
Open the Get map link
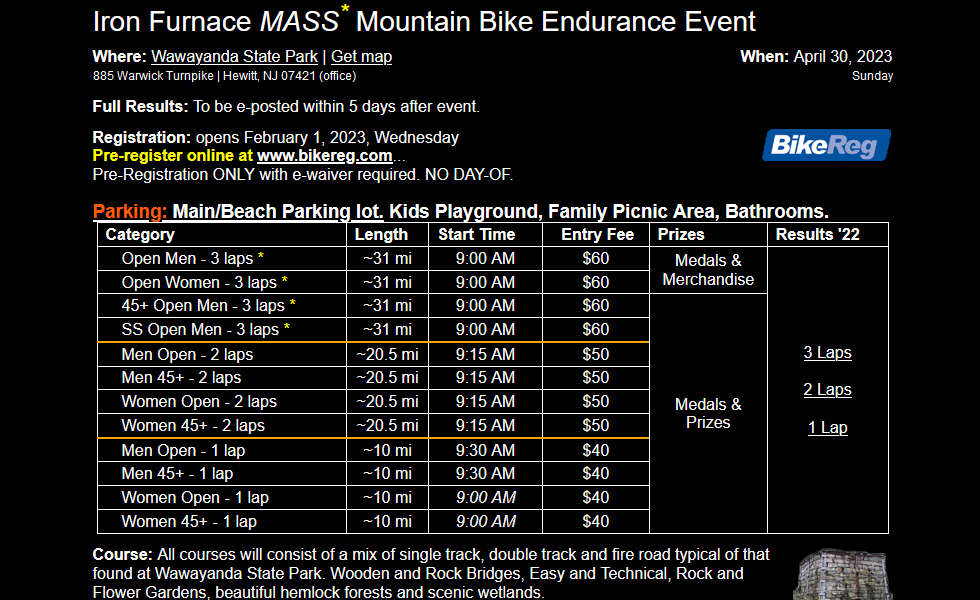point(361,57)
